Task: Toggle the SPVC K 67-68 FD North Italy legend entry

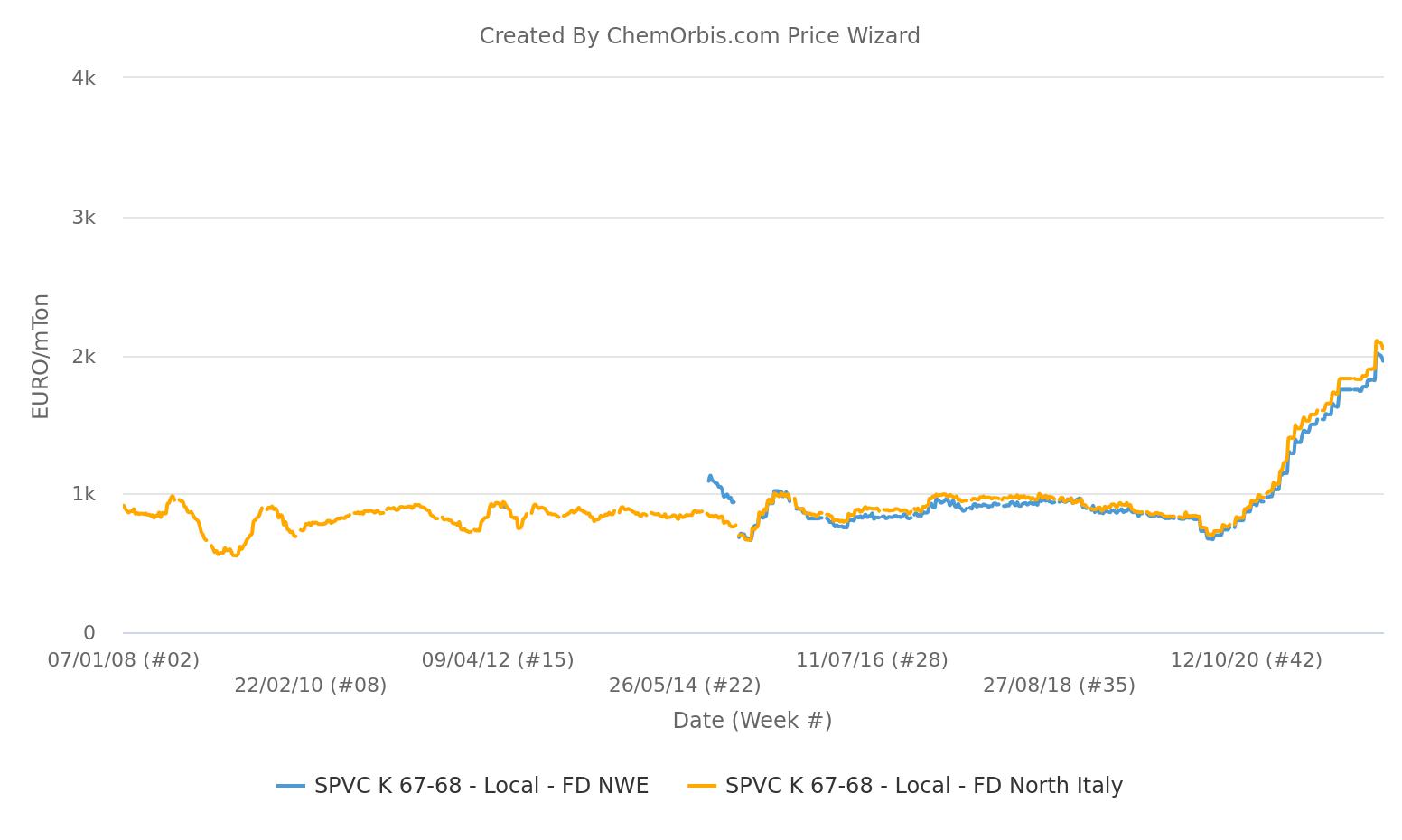Action: tap(905, 786)
